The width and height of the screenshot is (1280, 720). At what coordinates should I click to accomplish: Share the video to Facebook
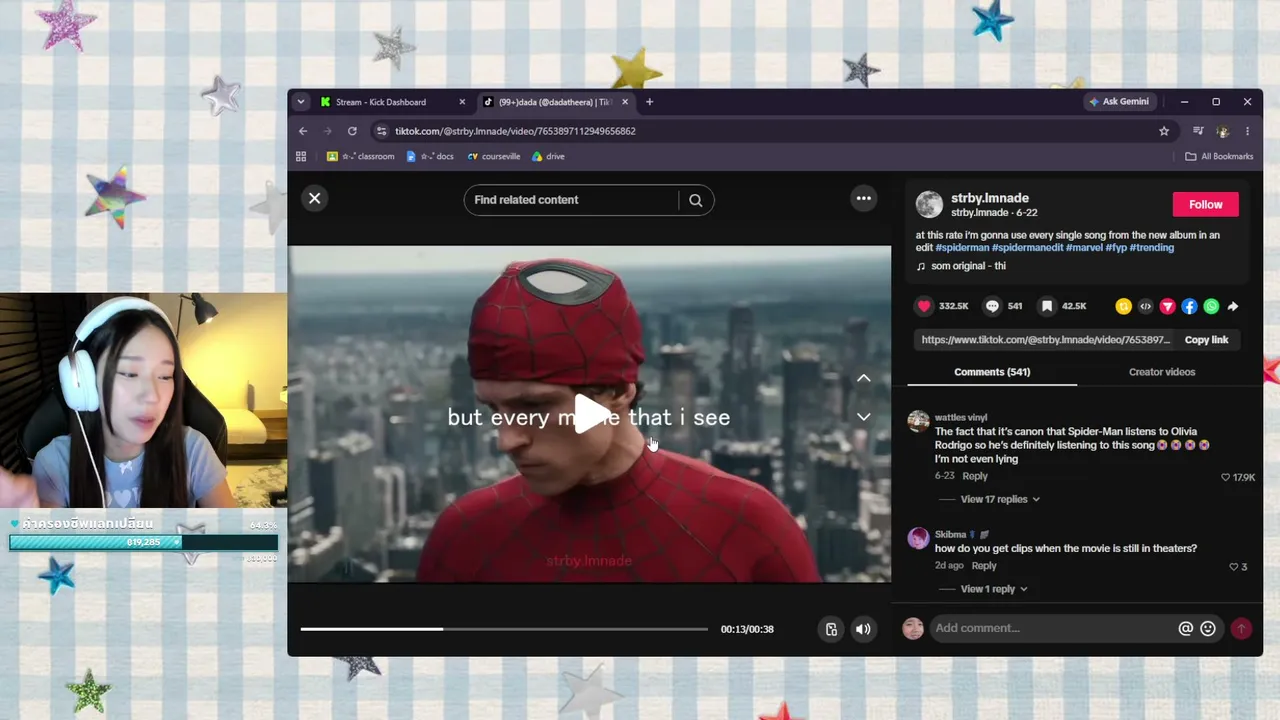(x=1189, y=307)
